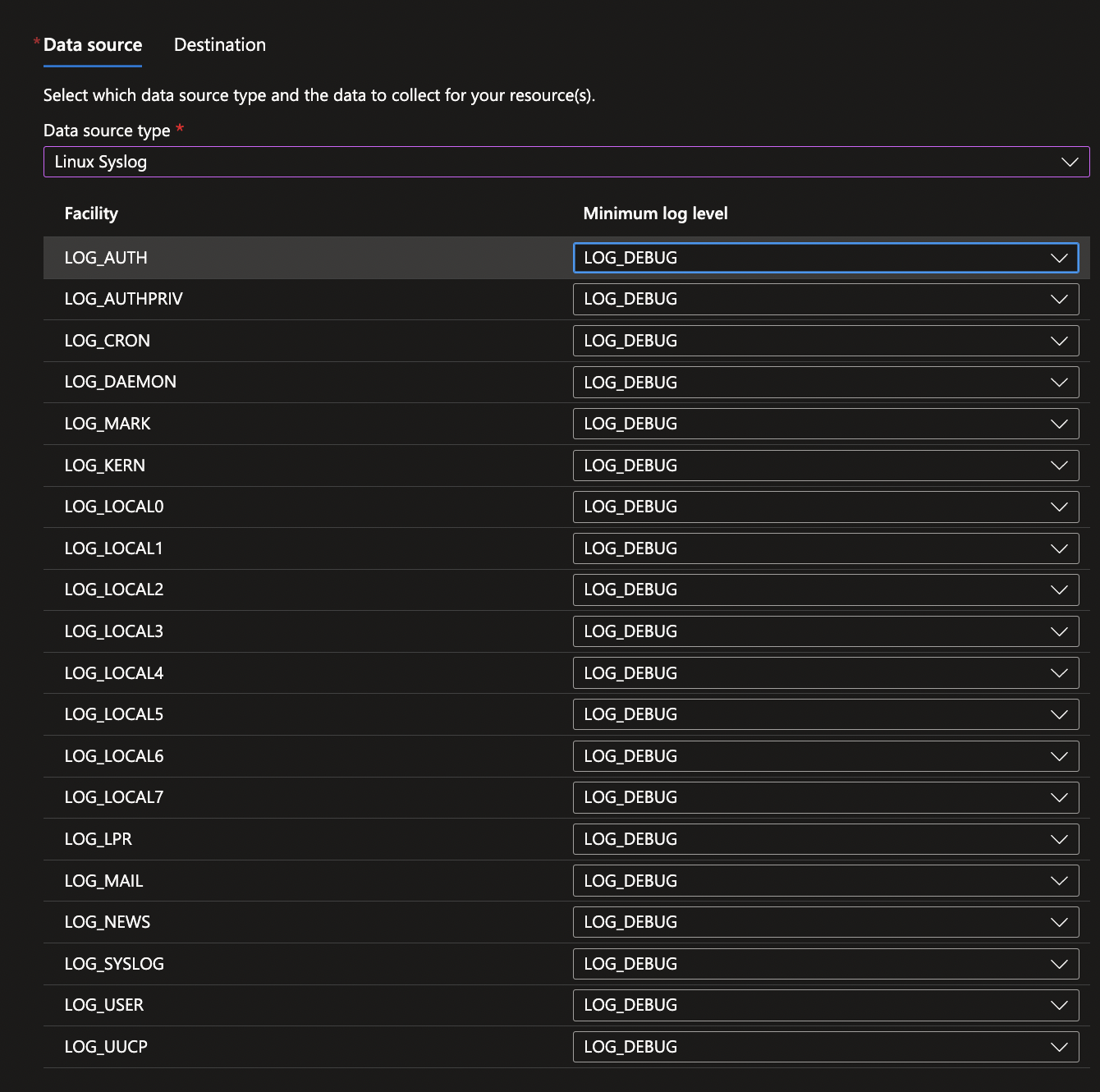Screen dimensions: 1100x1092
Task: Click the Minimum log level column header
Action: click(655, 213)
